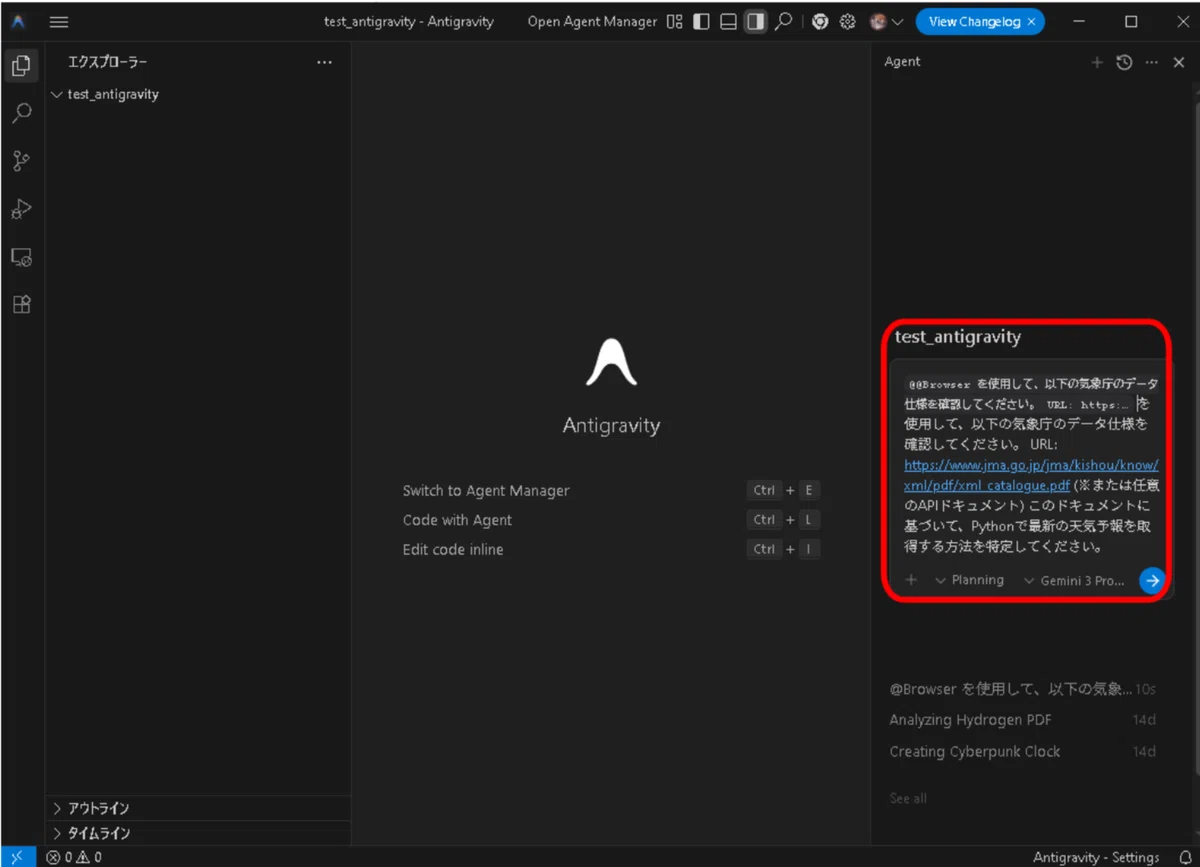1200x867 pixels.
Task: Click the plus attachment icon in prompt box
Action: (x=911, y=580)
